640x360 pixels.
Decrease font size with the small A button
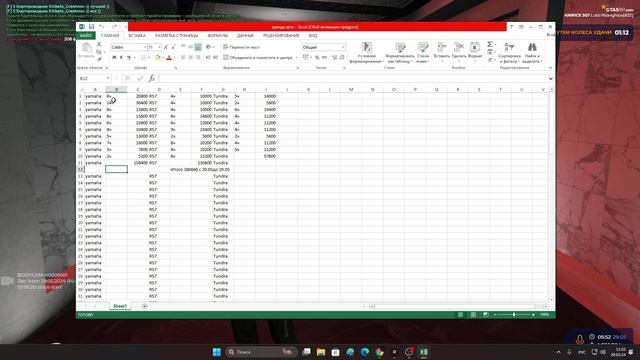[x=173, y=47]
